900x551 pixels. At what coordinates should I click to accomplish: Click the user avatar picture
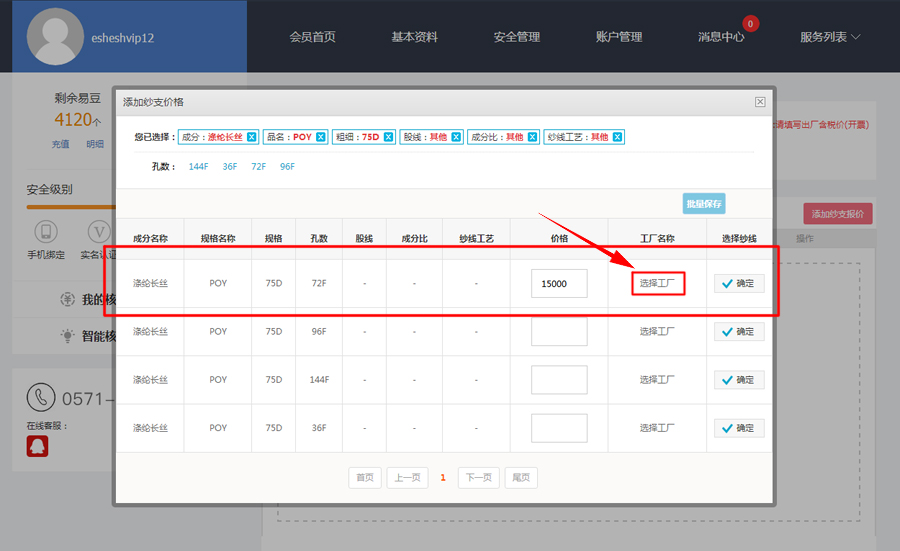(x=55, y=37)
